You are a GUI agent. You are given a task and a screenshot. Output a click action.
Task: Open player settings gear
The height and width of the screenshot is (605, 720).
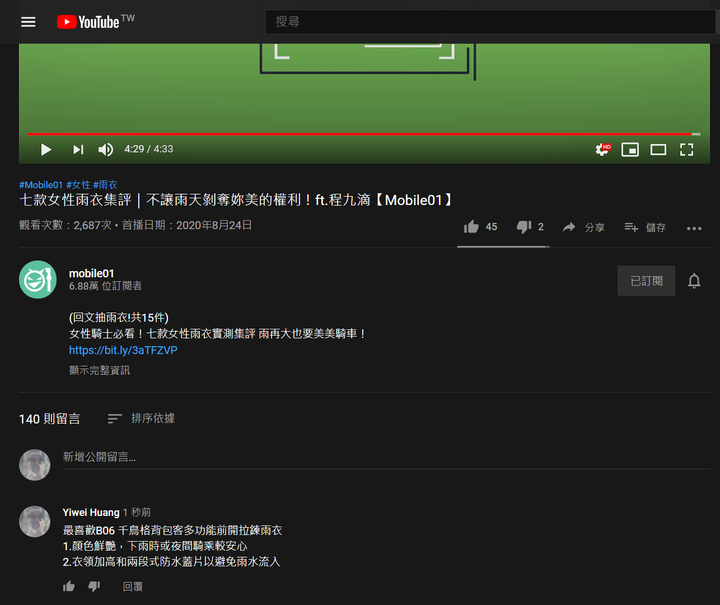[603, 149]
